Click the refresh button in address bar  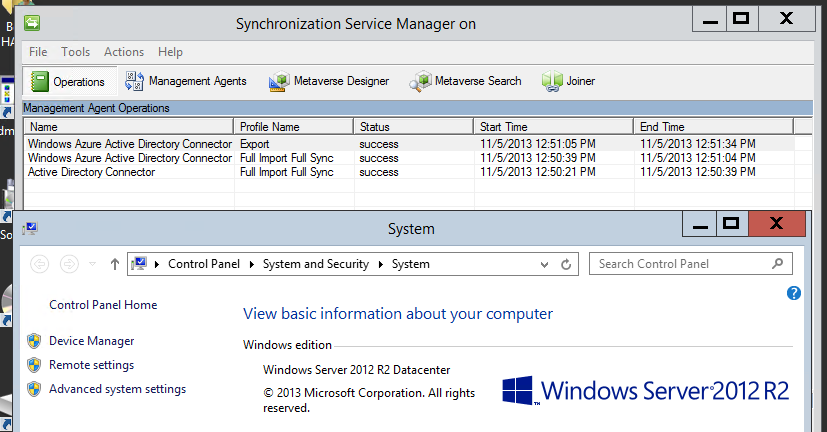pos(566,264)
